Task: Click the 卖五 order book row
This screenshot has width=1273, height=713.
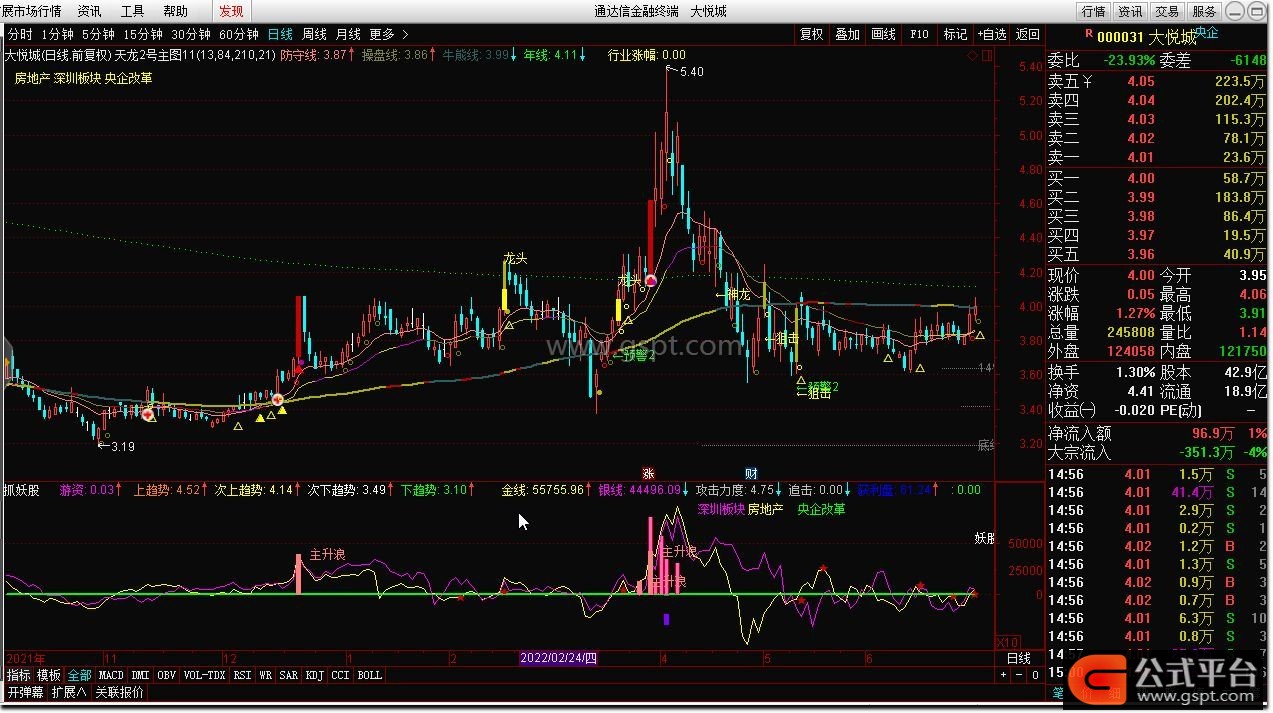Action: point(1158,81)
